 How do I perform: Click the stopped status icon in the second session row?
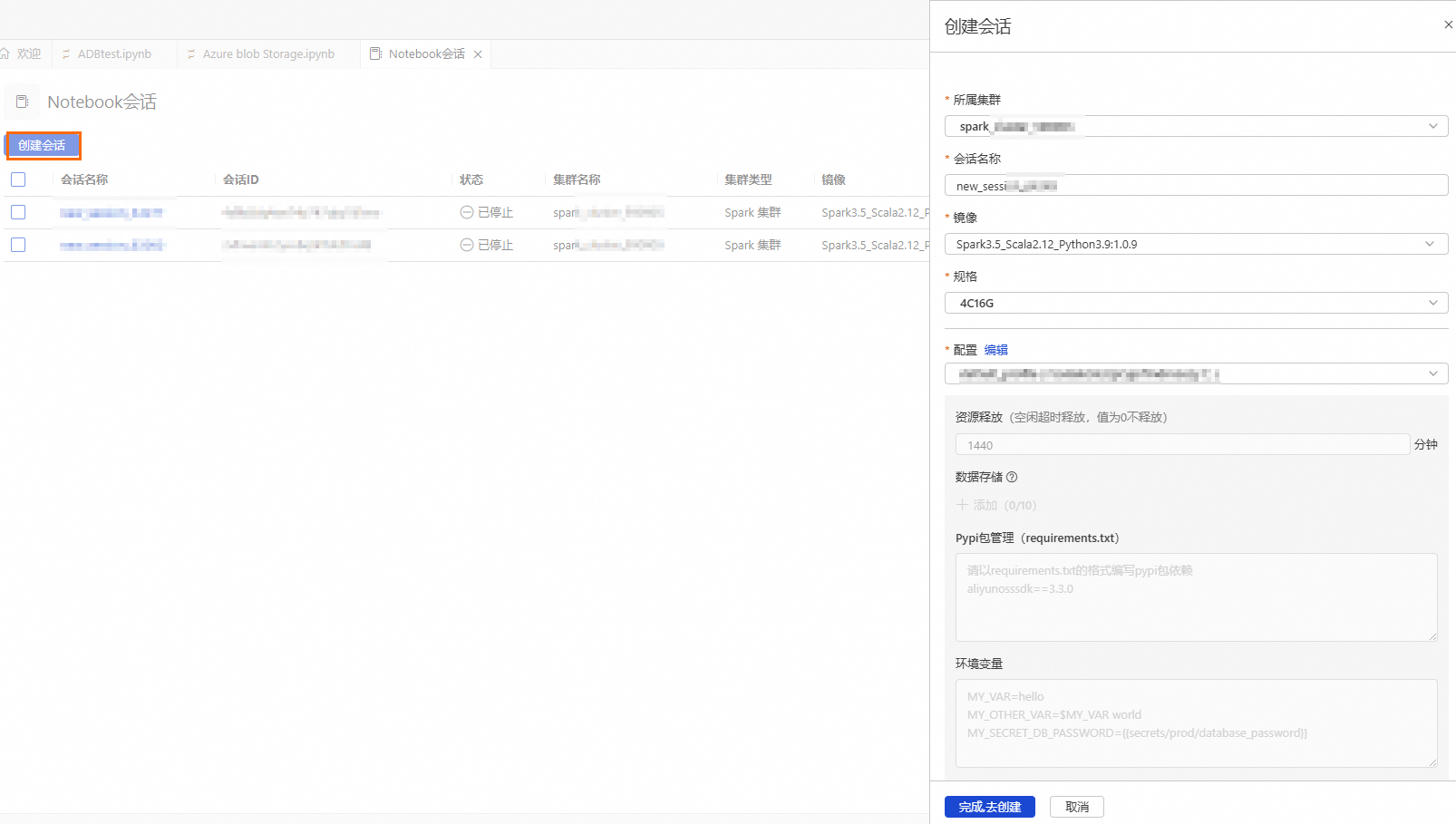(x=467, y=245)
